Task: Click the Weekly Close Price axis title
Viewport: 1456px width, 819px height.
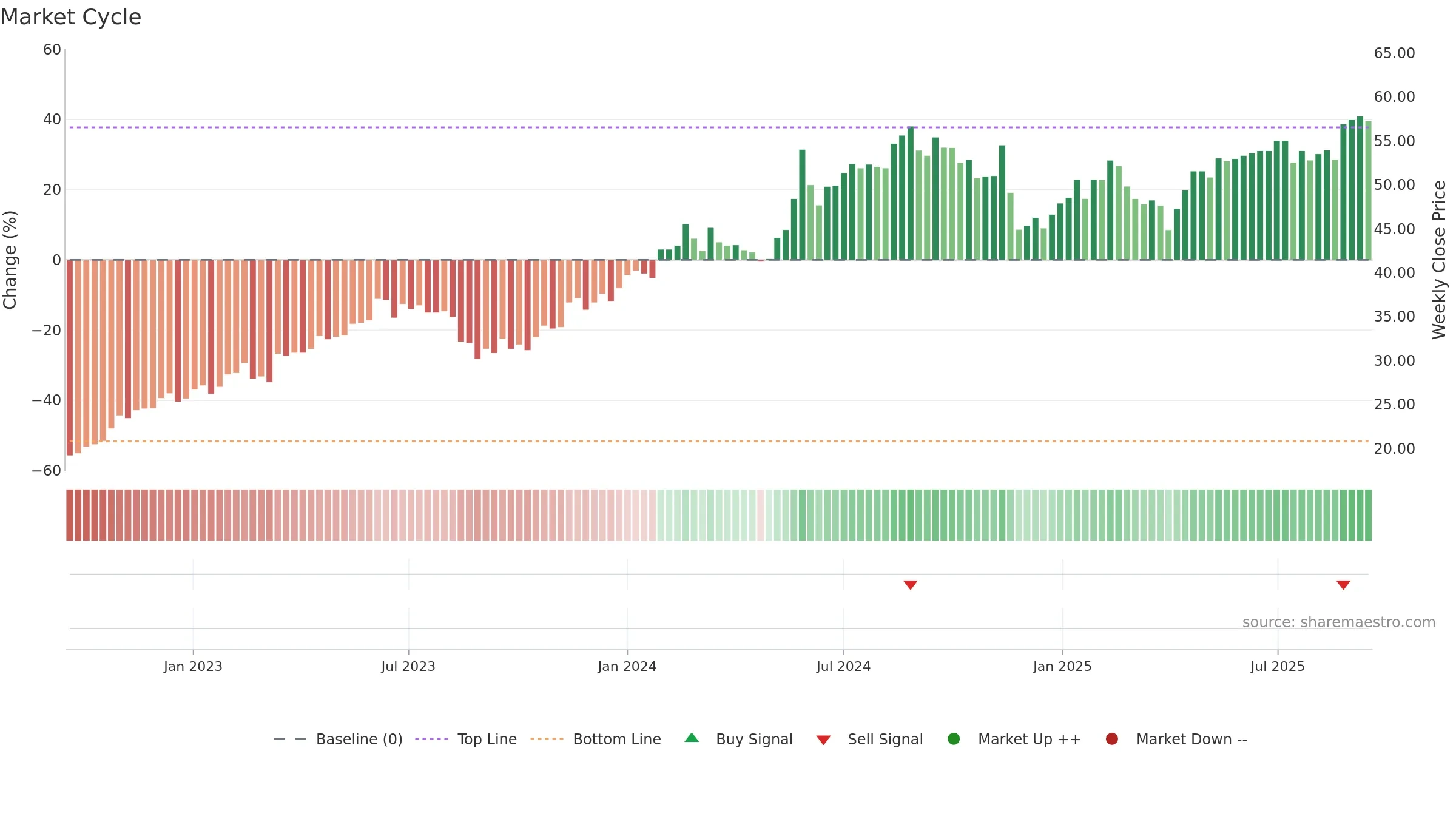Action: 1439,260
